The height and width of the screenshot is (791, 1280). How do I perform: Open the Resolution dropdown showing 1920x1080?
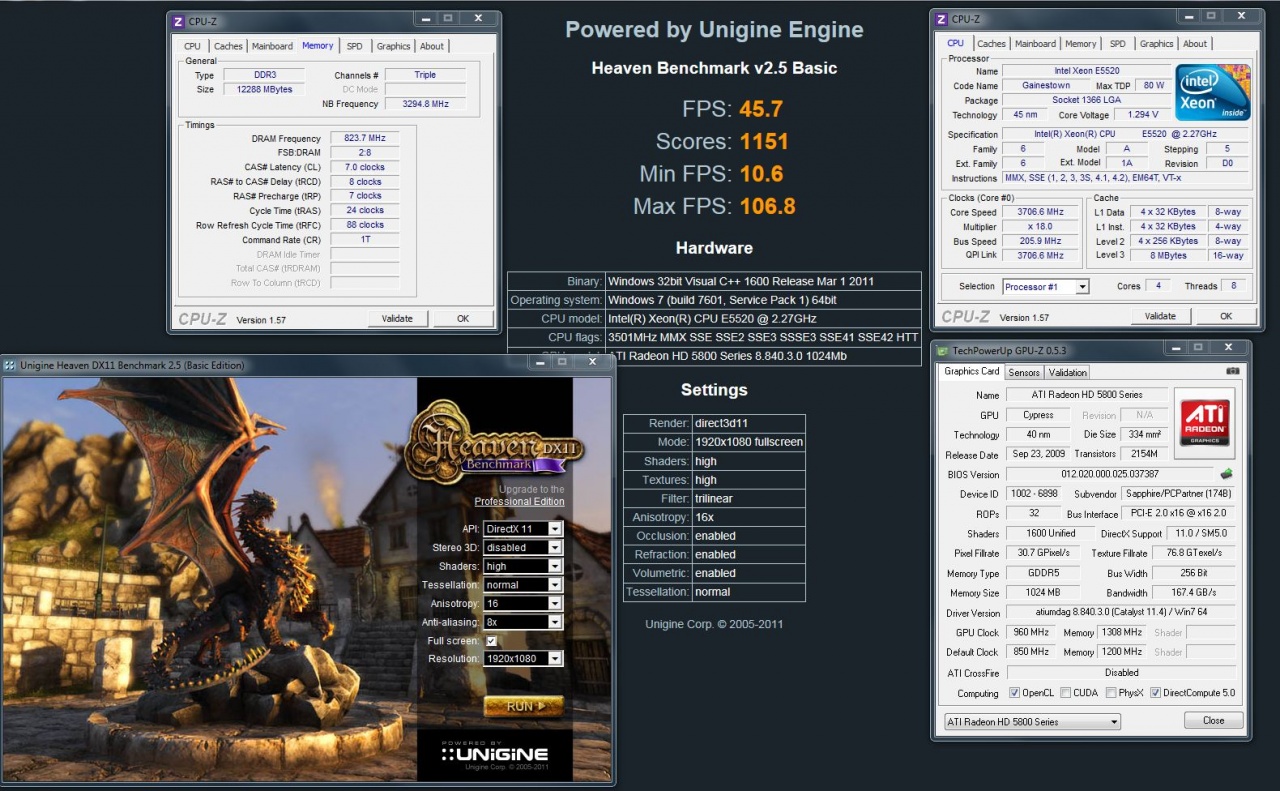tap(522, 659)
